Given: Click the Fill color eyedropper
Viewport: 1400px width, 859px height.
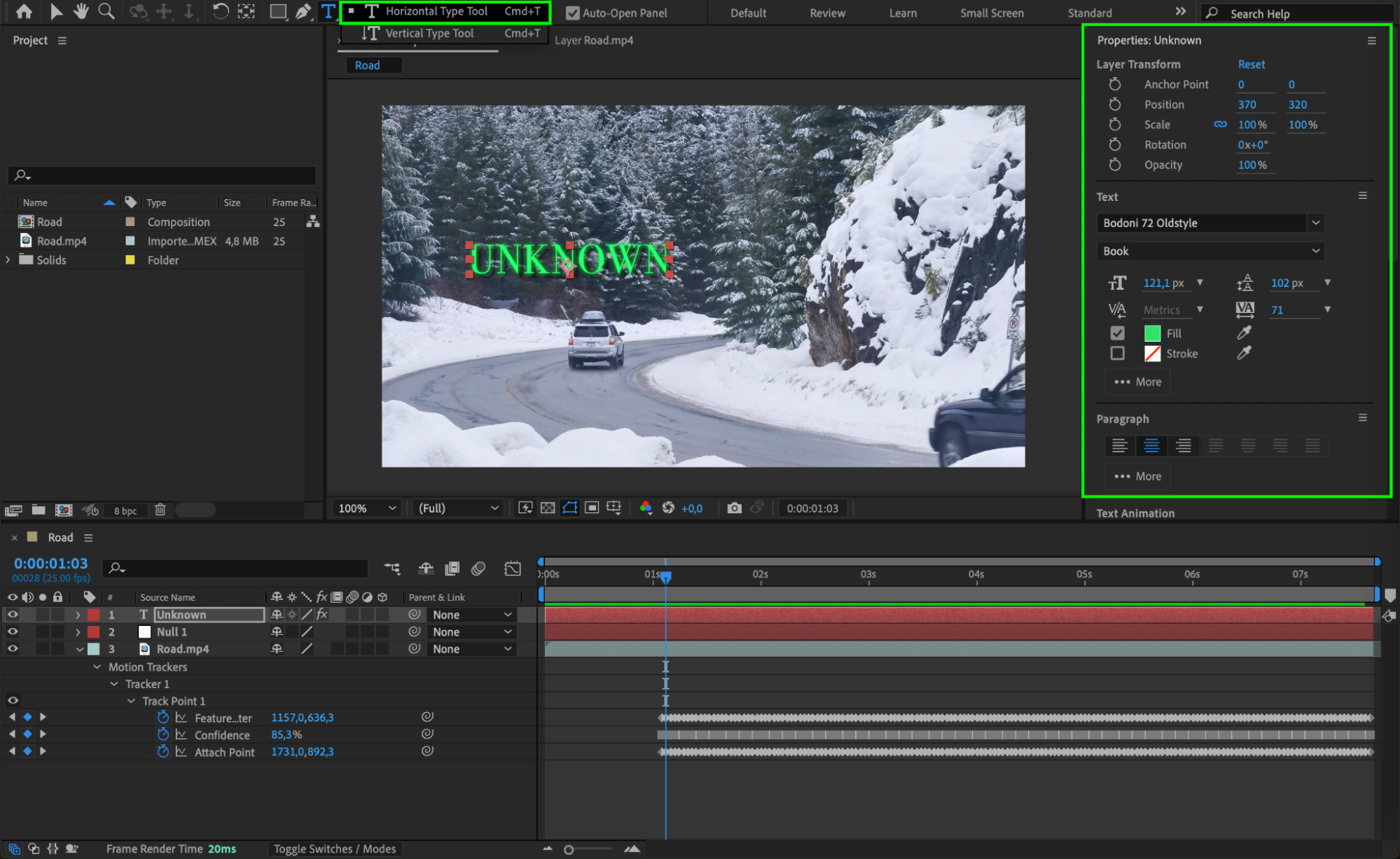Looking at the screenshot, I should click(x=1244, y=333).
